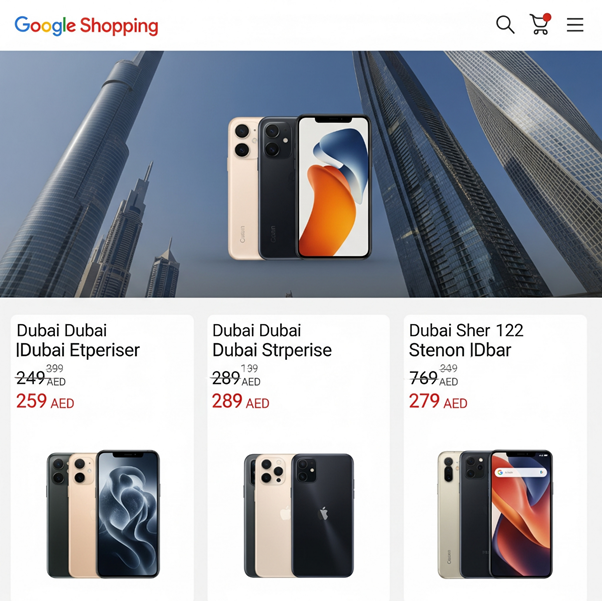602x601 pixels.
Task: Open the Dubai Sher 122 product title
Action: coord(466,340)
